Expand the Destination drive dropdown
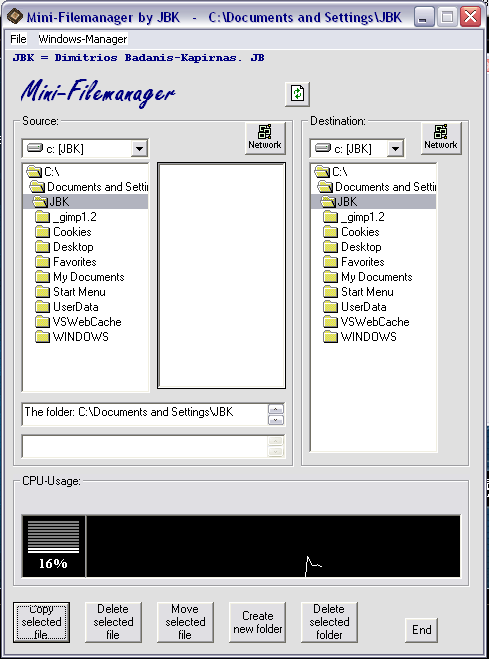This screenshot has width=489, height=659. tap(395, 148)
